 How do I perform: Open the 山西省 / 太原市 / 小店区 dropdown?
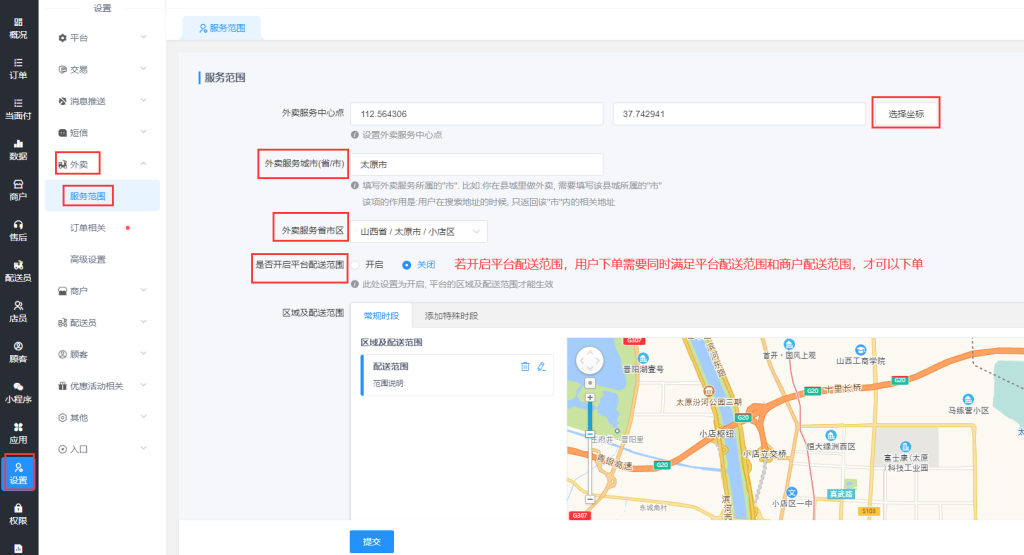pyautogui.click(x=418, y=232)
